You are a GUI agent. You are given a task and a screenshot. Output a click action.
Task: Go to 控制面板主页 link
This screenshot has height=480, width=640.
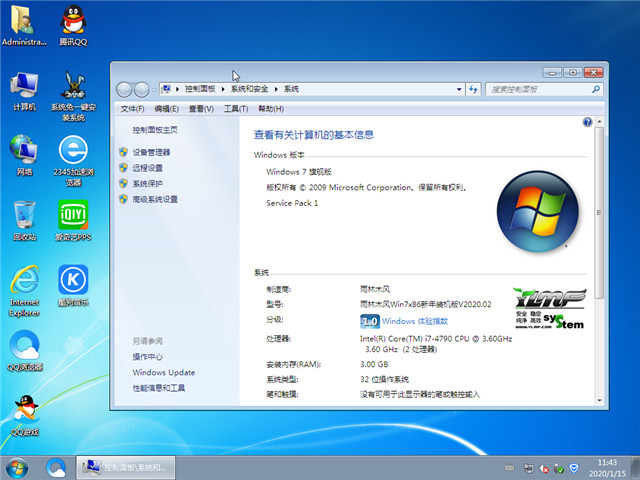click(x=155, y=130)
